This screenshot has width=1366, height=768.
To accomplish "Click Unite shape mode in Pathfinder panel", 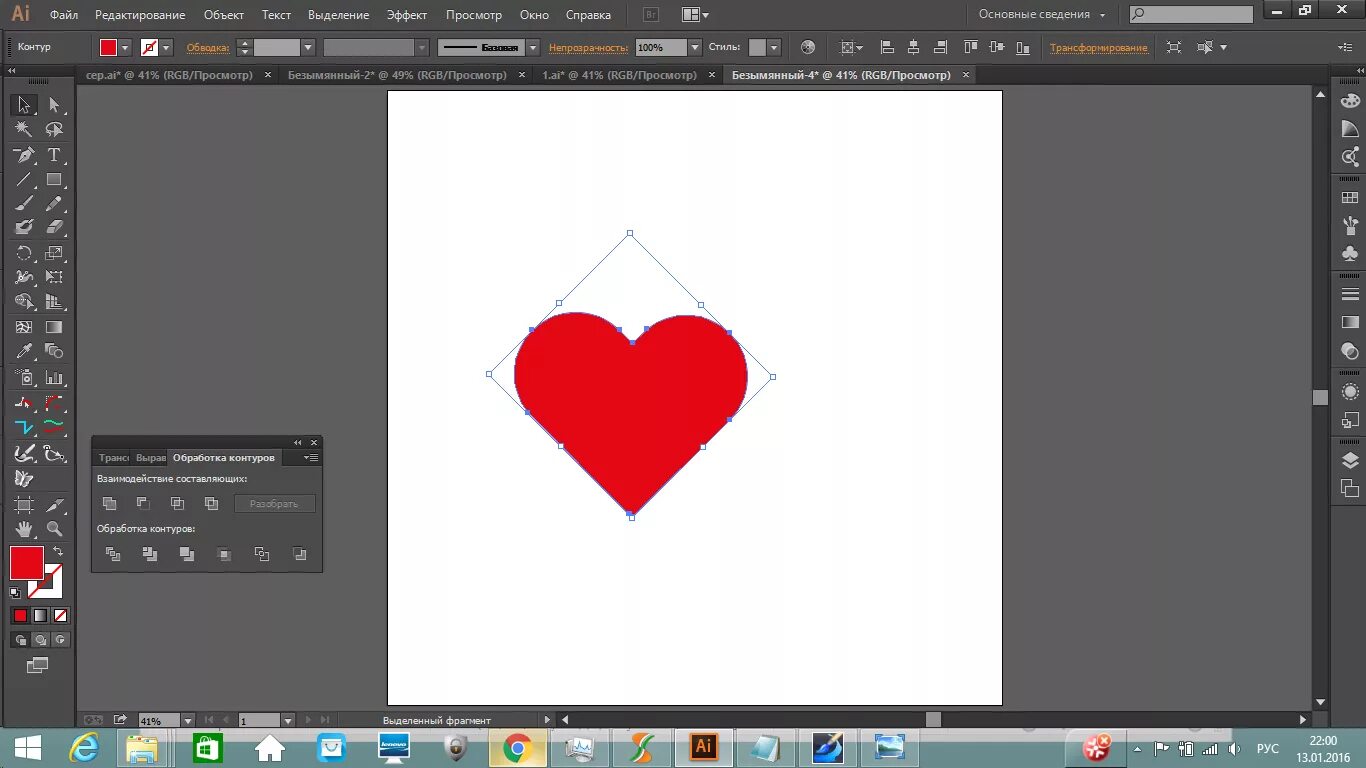I will pos(110,503).
